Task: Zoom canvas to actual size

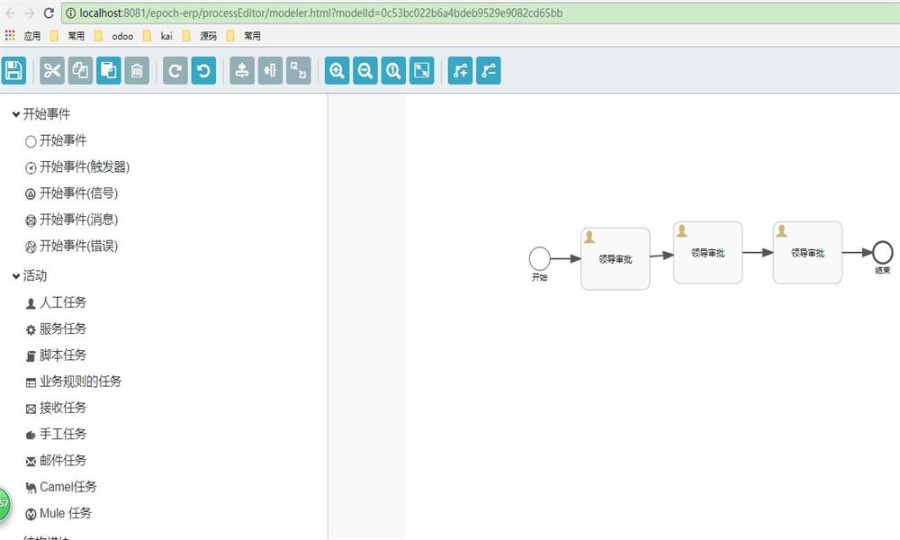Action: [393, 71]
